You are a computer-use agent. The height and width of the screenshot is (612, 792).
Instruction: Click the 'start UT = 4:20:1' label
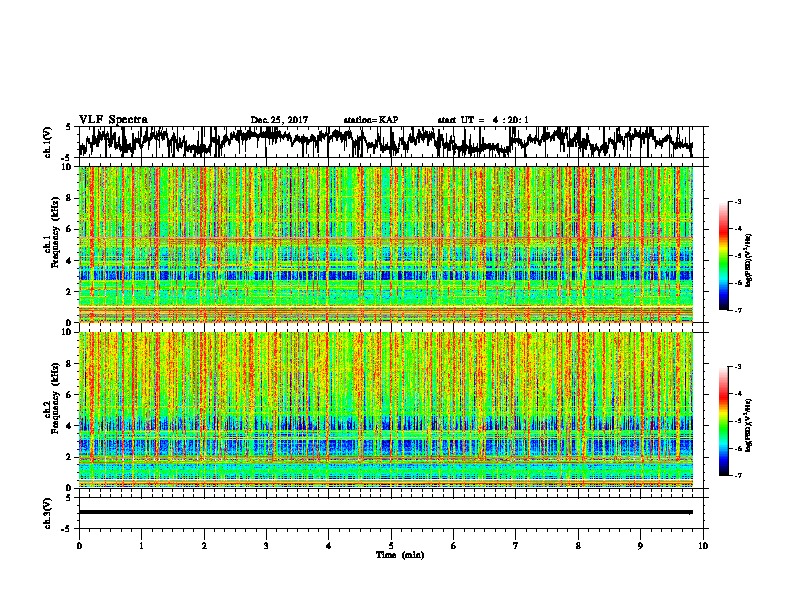[483, 120]
